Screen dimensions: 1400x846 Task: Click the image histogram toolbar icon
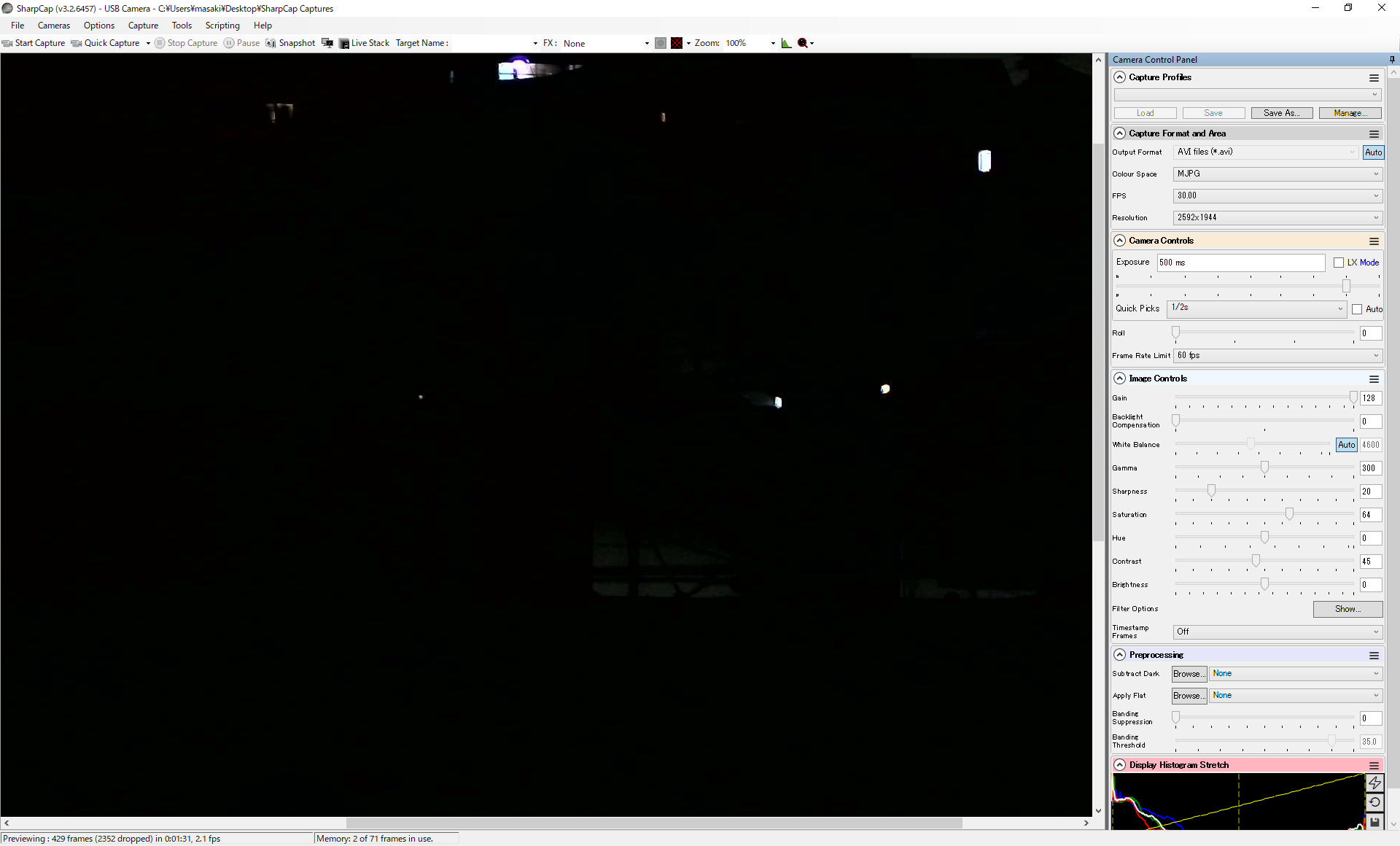(786, 43)
